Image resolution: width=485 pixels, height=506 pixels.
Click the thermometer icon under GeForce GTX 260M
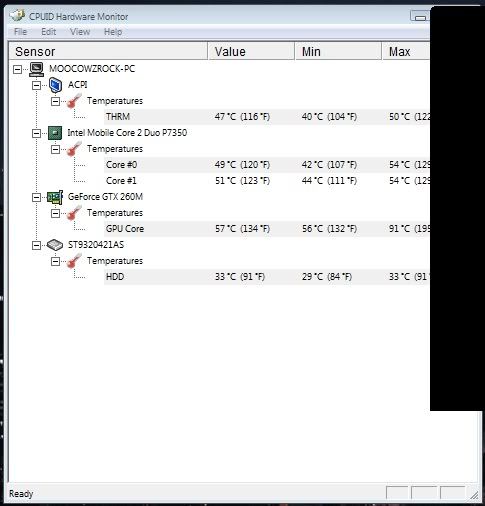click(74, 213)
